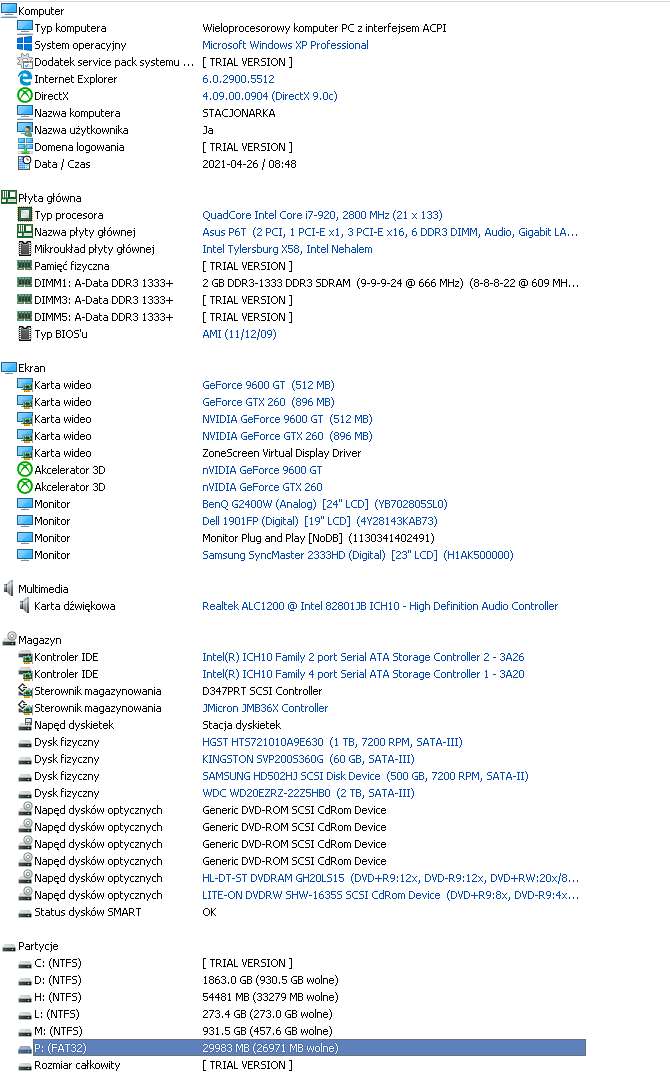Open the 6.0.2900.5512 Internet Explorer version link
The height and width of the screenshot is (1086, 670).
point(238,79)
